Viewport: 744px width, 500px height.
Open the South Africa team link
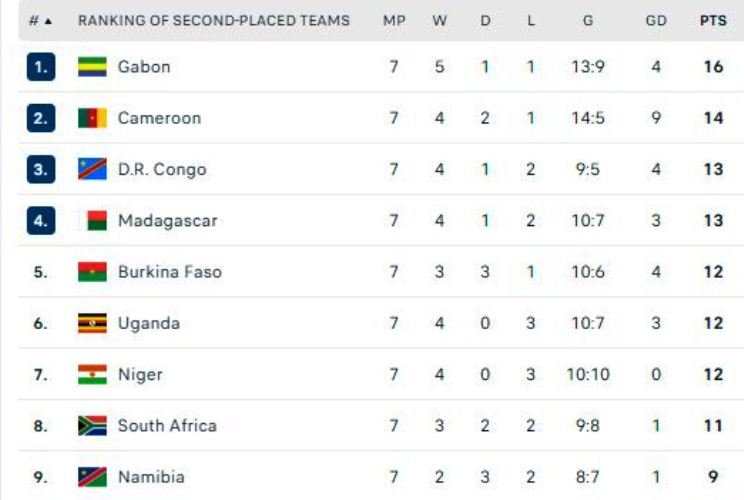167,426
